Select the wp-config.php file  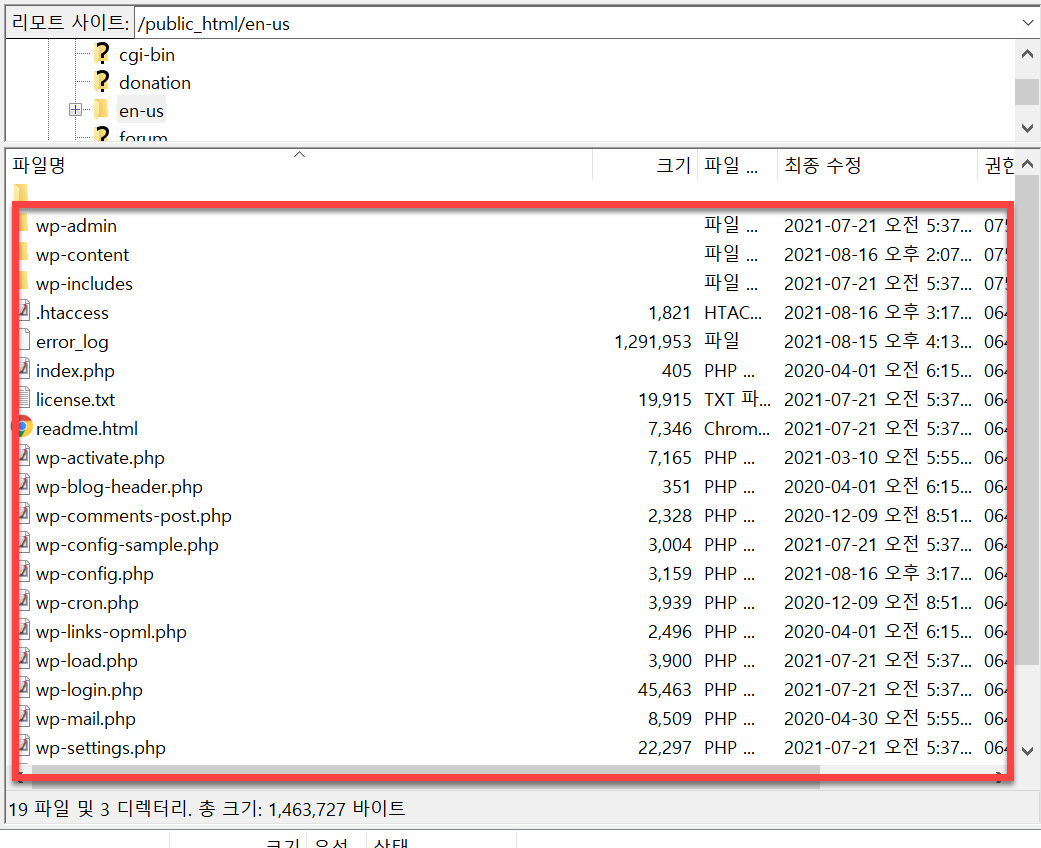tap(95, 574)
